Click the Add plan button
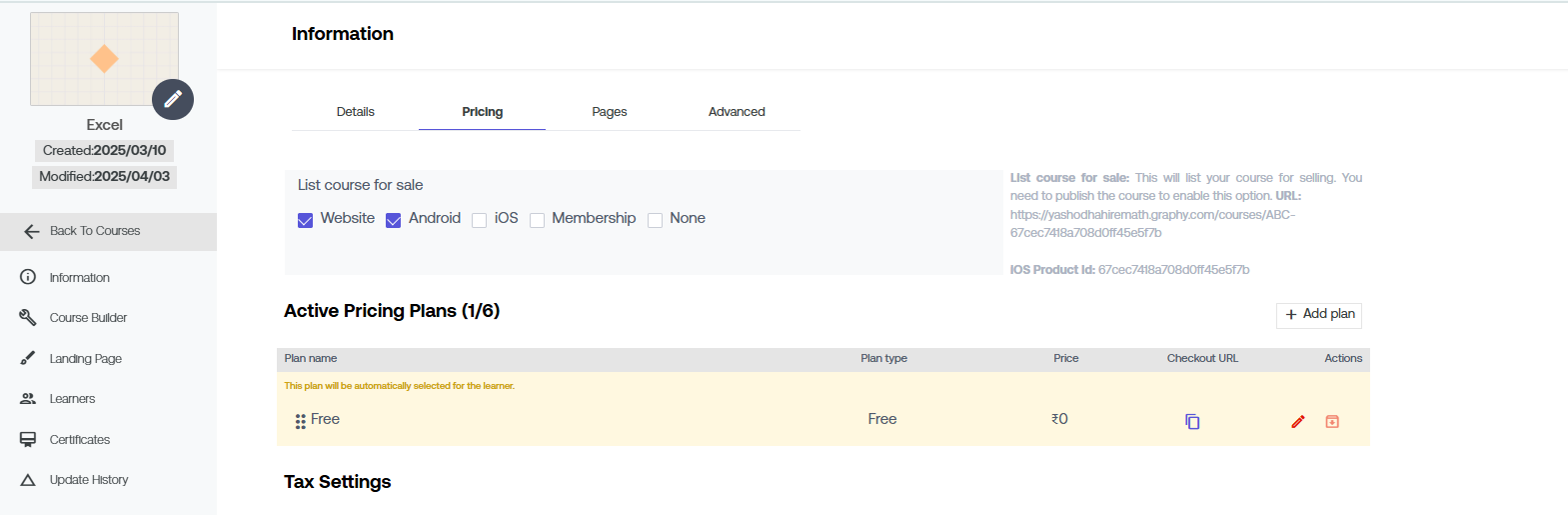Viewport: 1568px width, 515px height. (x=1319, y=315)
